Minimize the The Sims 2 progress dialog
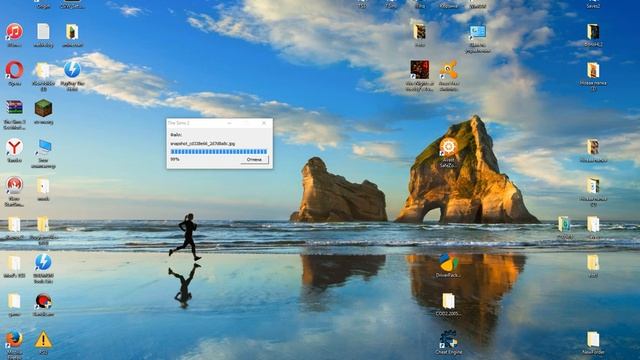 pos(230,123)
